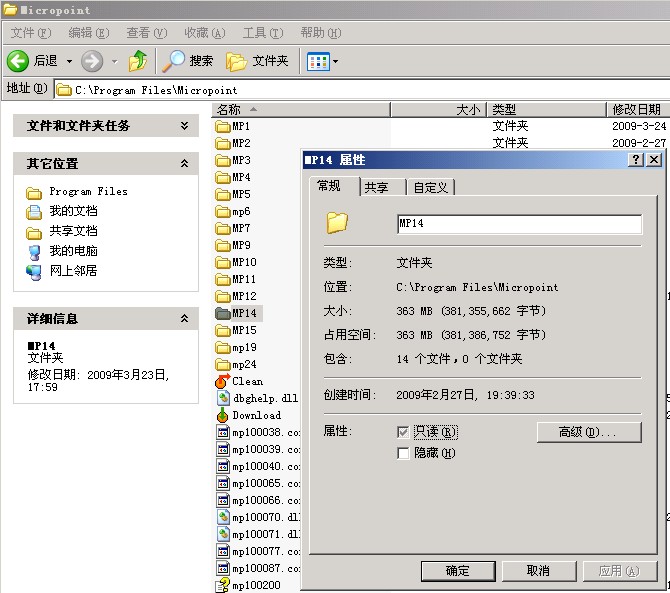Screen dimensions: 670x593
Task: Open the Views dropdown arrow
Action: pos(335,62)
